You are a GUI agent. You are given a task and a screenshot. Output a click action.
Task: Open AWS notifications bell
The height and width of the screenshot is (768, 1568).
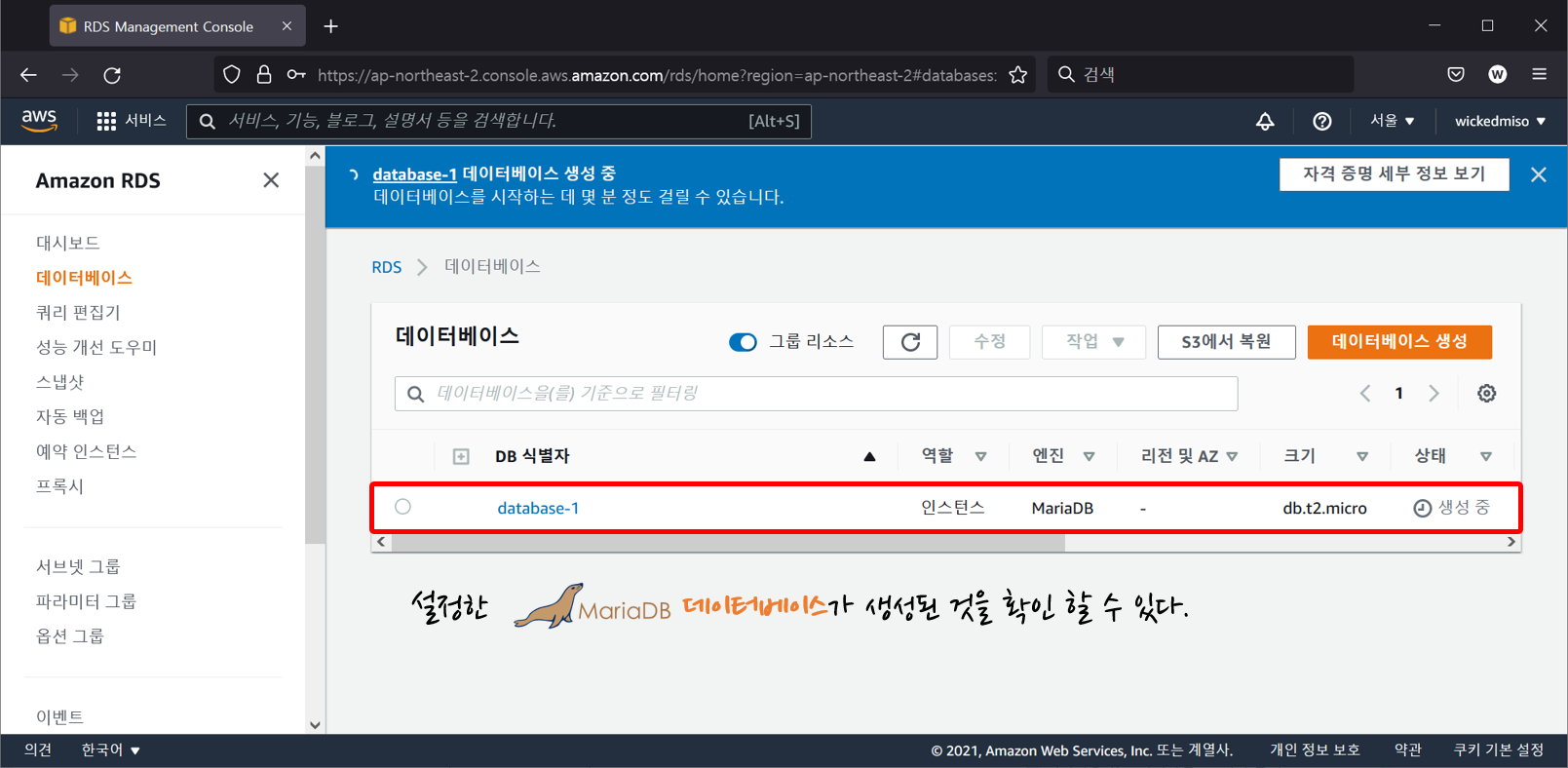click(1265, 121)
